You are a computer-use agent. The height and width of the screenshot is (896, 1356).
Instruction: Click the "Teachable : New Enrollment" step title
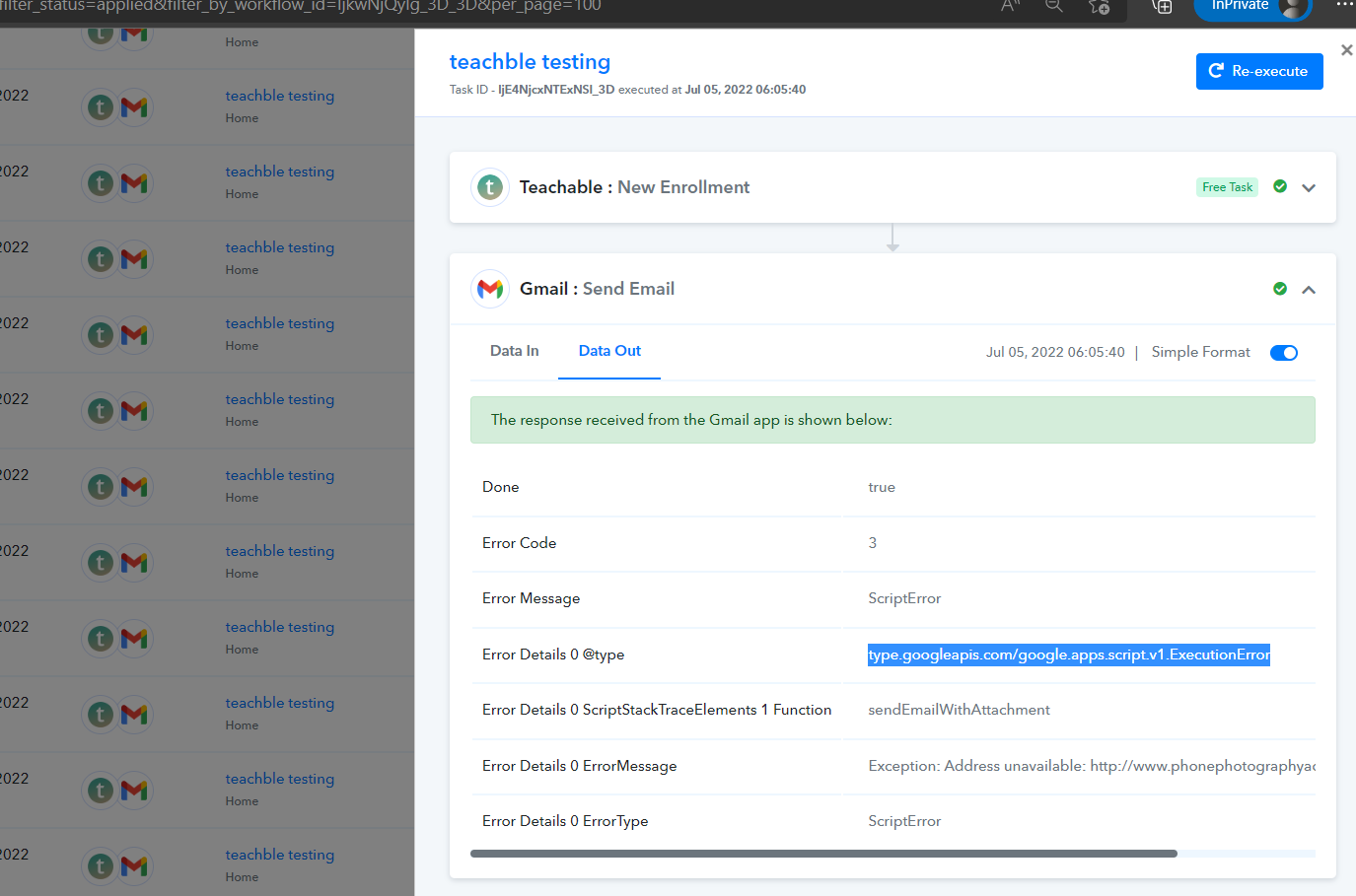click(x=634, y=187)
